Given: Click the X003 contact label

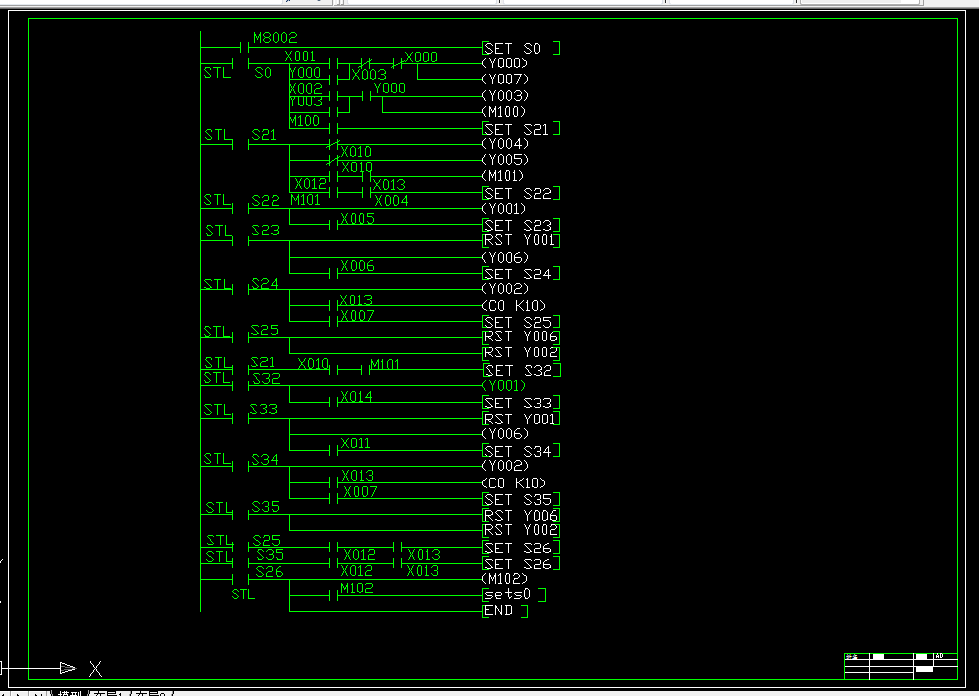Looking at the screenshot, I should 369,75.
